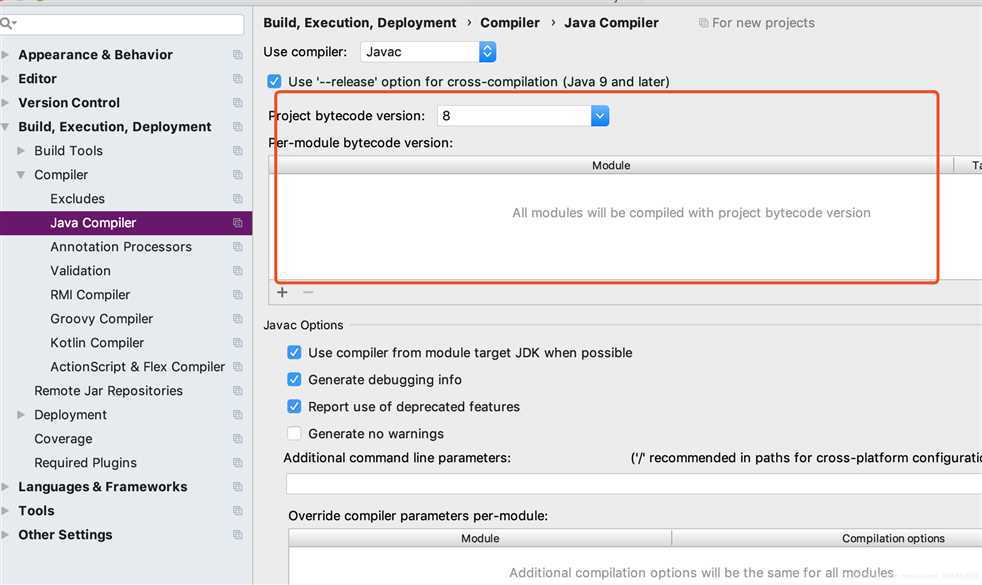Click the Module column header in bytecode table
Viewport: 982px width, 585px height.
click(x=611, y=165)
